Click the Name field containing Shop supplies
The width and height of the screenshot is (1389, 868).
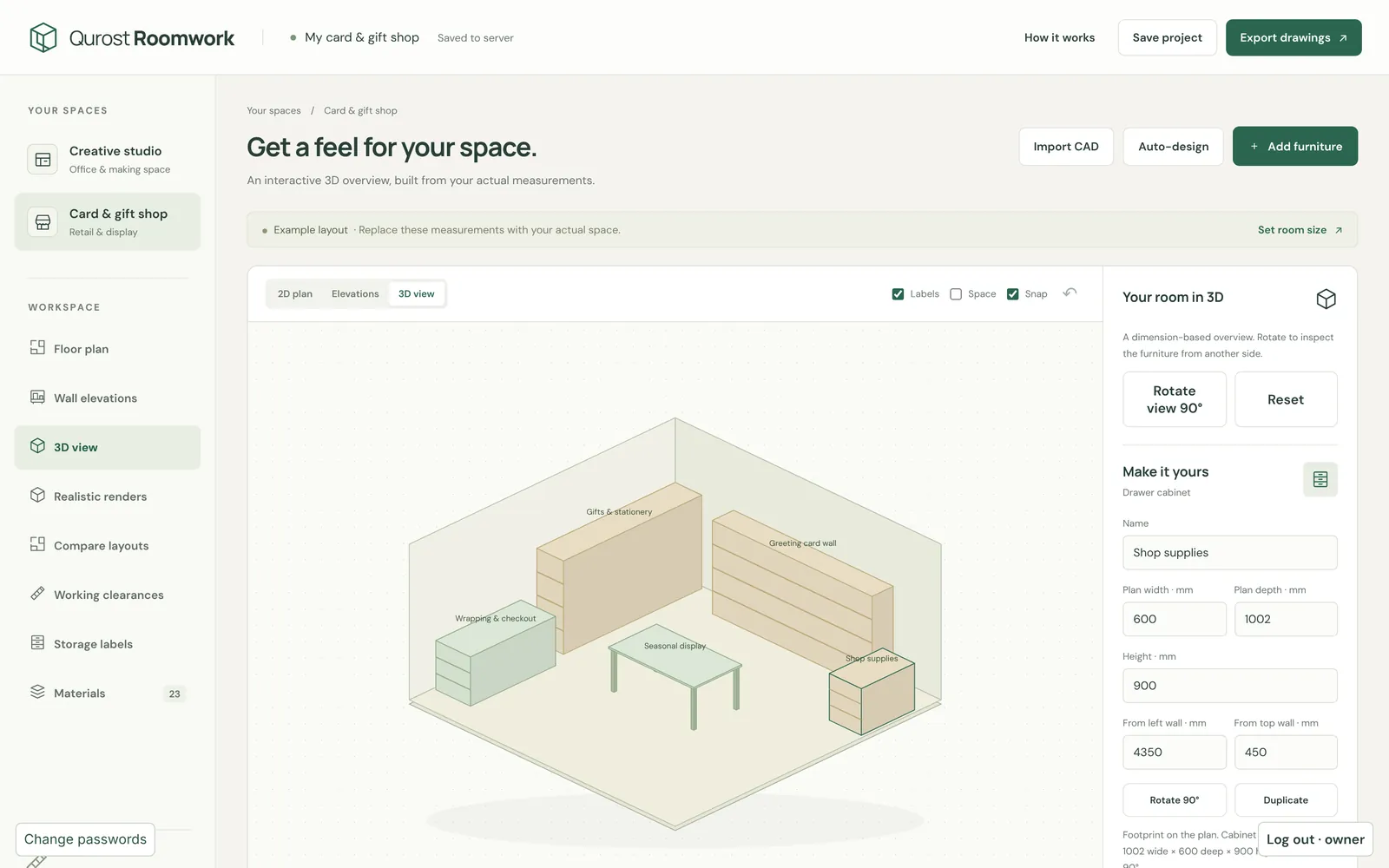1229,553
